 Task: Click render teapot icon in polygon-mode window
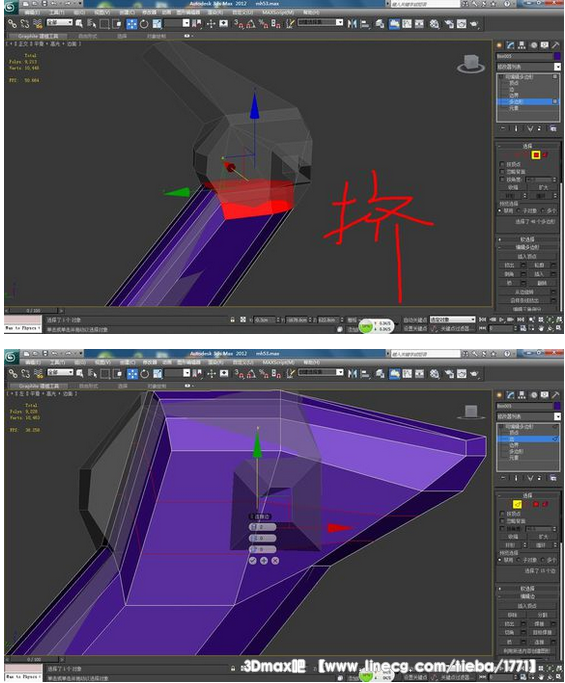click(474, 24)
